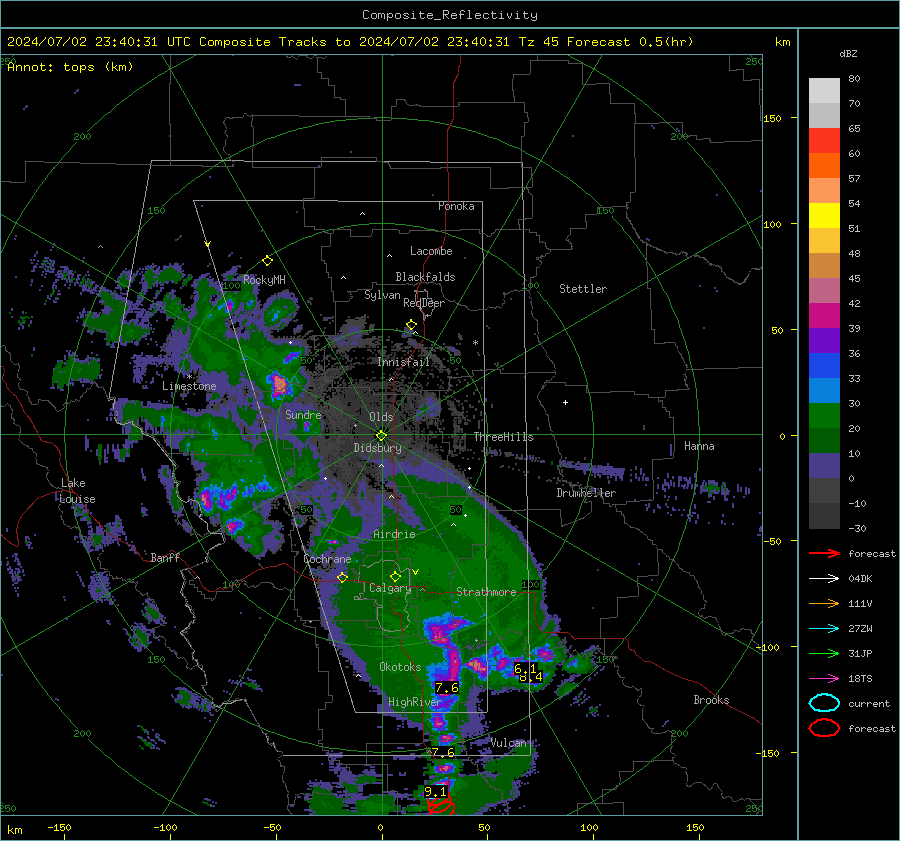The width and height of the screenshot is (900, 841).
Task: Click the Sundre town label
Action: (x=303, y=414)
